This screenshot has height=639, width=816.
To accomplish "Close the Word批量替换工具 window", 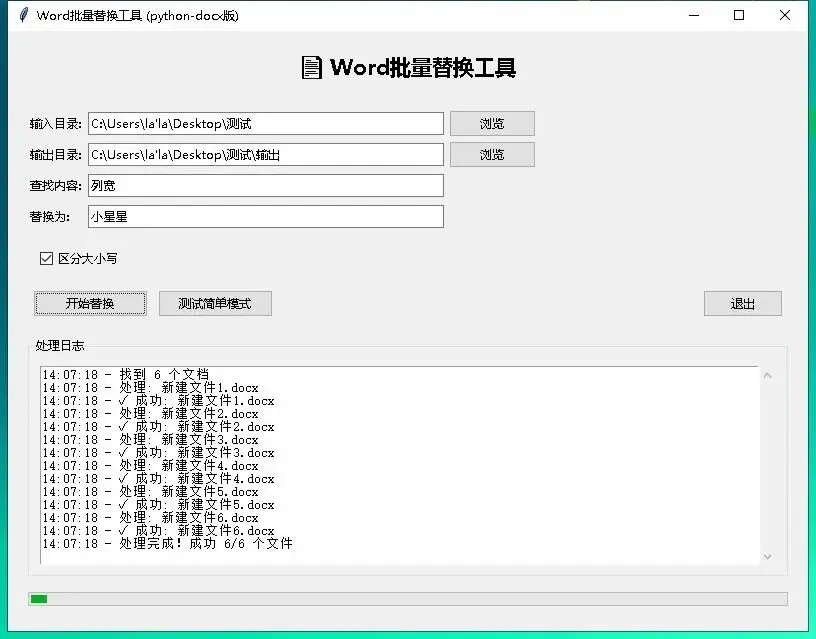I will click(785, 15).
